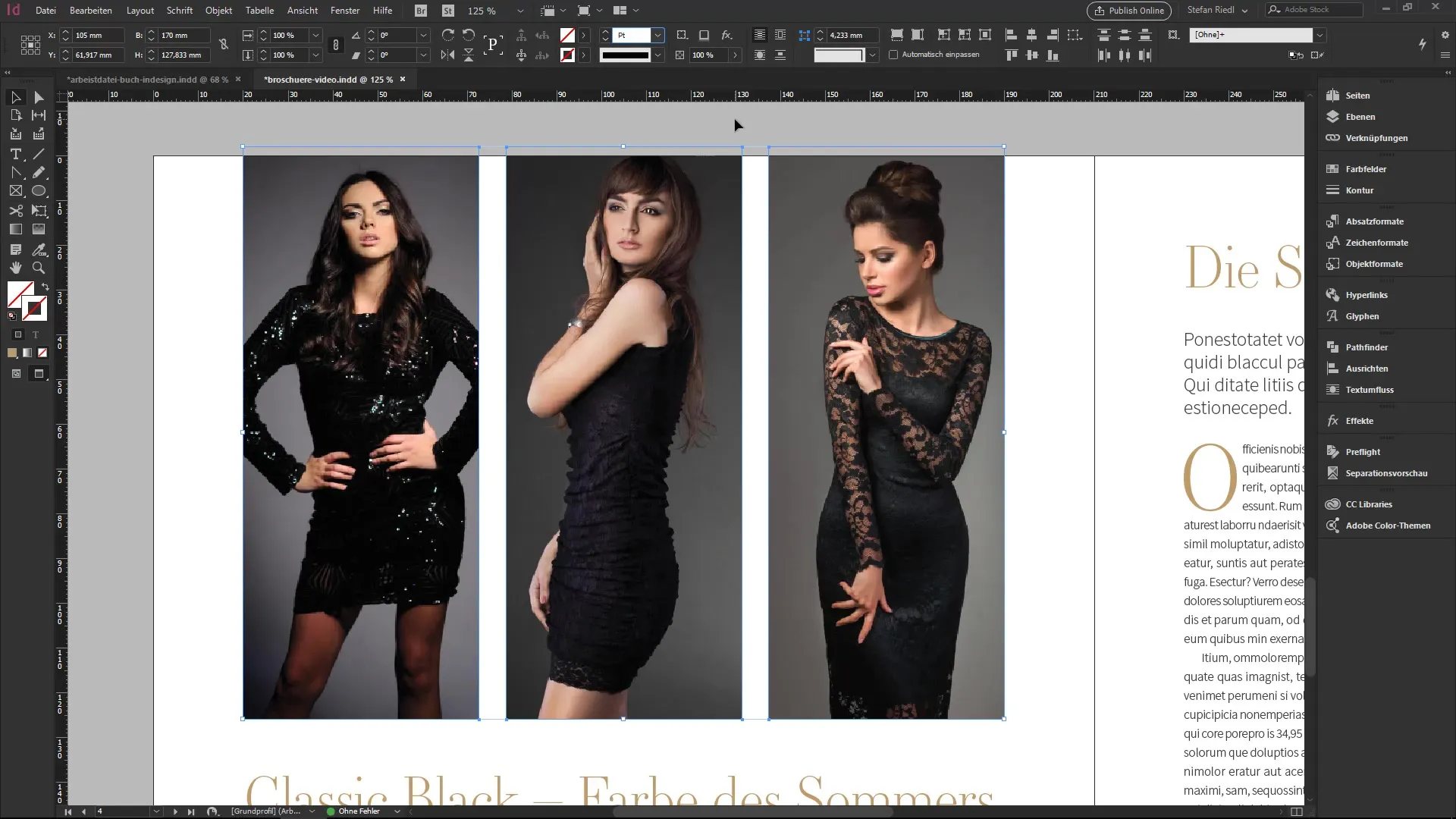Enable Automatisch einpassen checkbox

click(893, 55)
